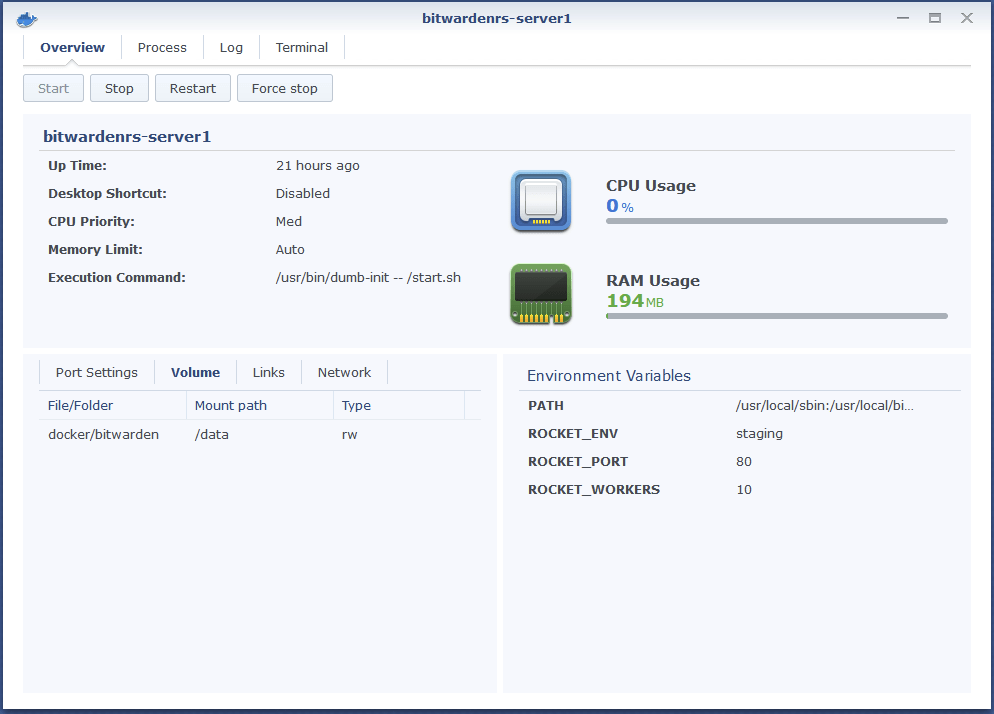Switch to the Links tab
This screenshot has height=714, width=994.
pos(269,372)
